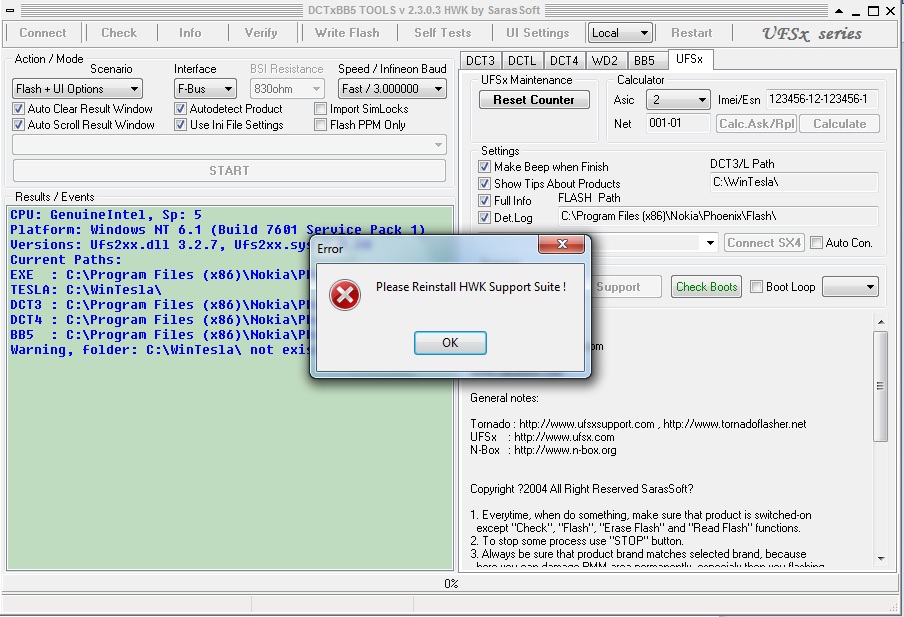The height and width of the screenshot is (617, 904).
Task: Click the Connect toolbar button
Action: [x=43, y=33]
